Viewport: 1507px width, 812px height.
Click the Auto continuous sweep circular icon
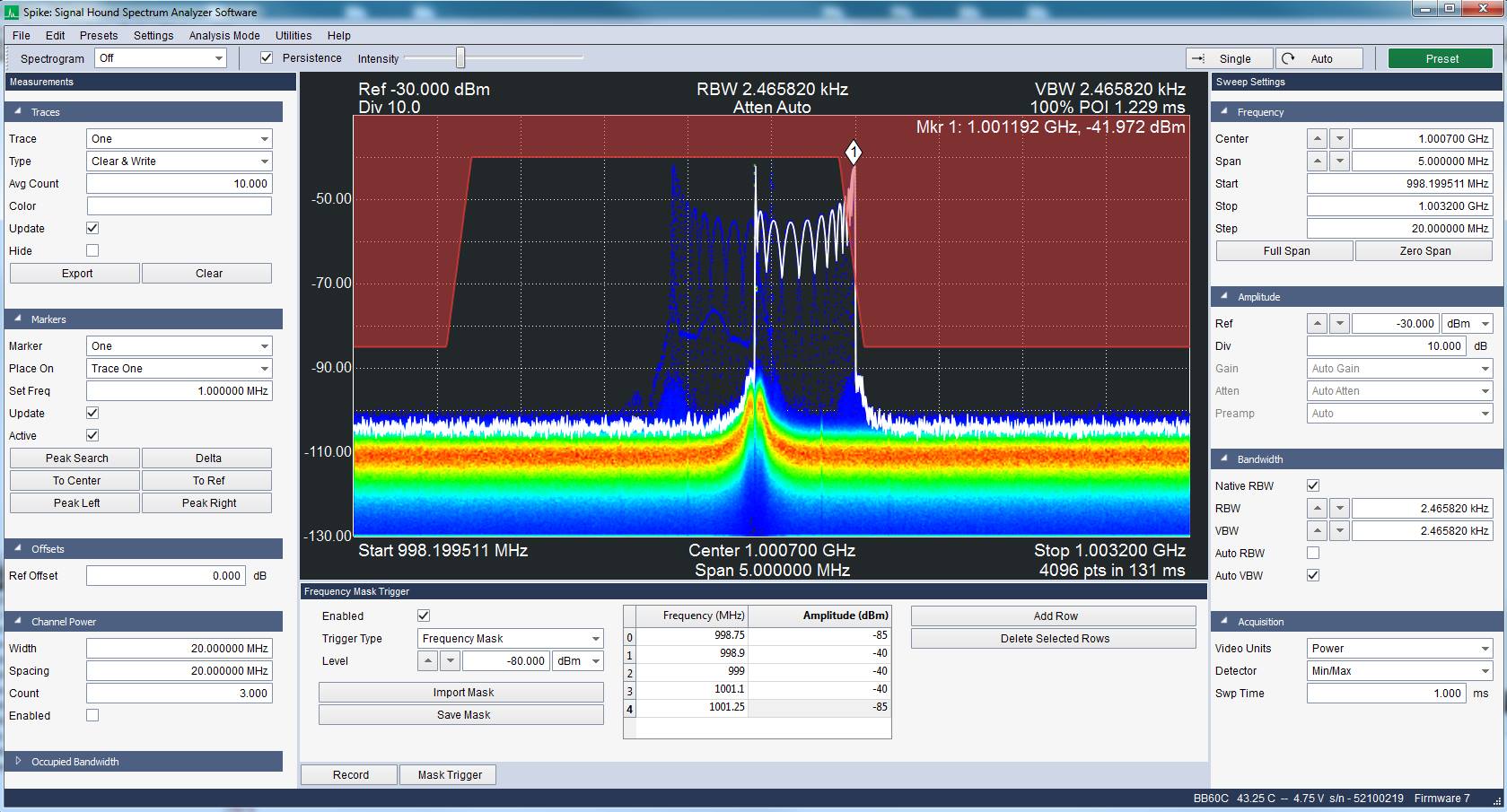[x=1290, y=57]
